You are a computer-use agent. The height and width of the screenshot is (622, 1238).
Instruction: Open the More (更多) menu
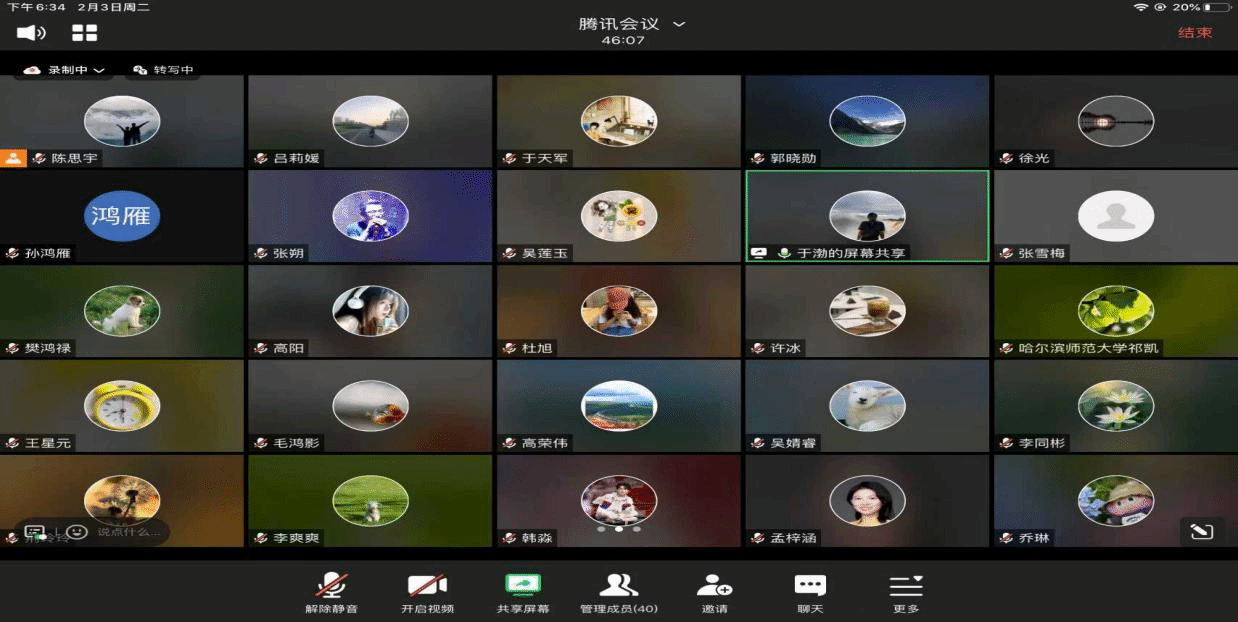(905, 592)
